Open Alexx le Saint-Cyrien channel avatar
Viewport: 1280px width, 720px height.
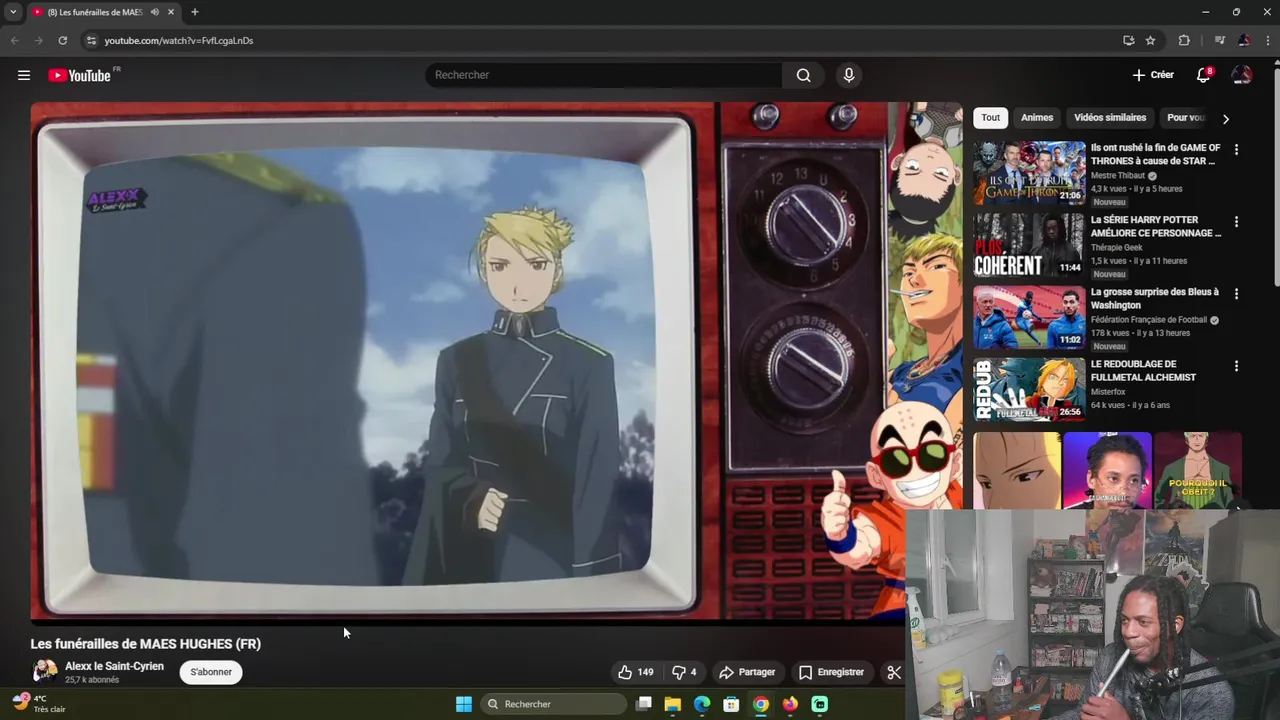44,671
